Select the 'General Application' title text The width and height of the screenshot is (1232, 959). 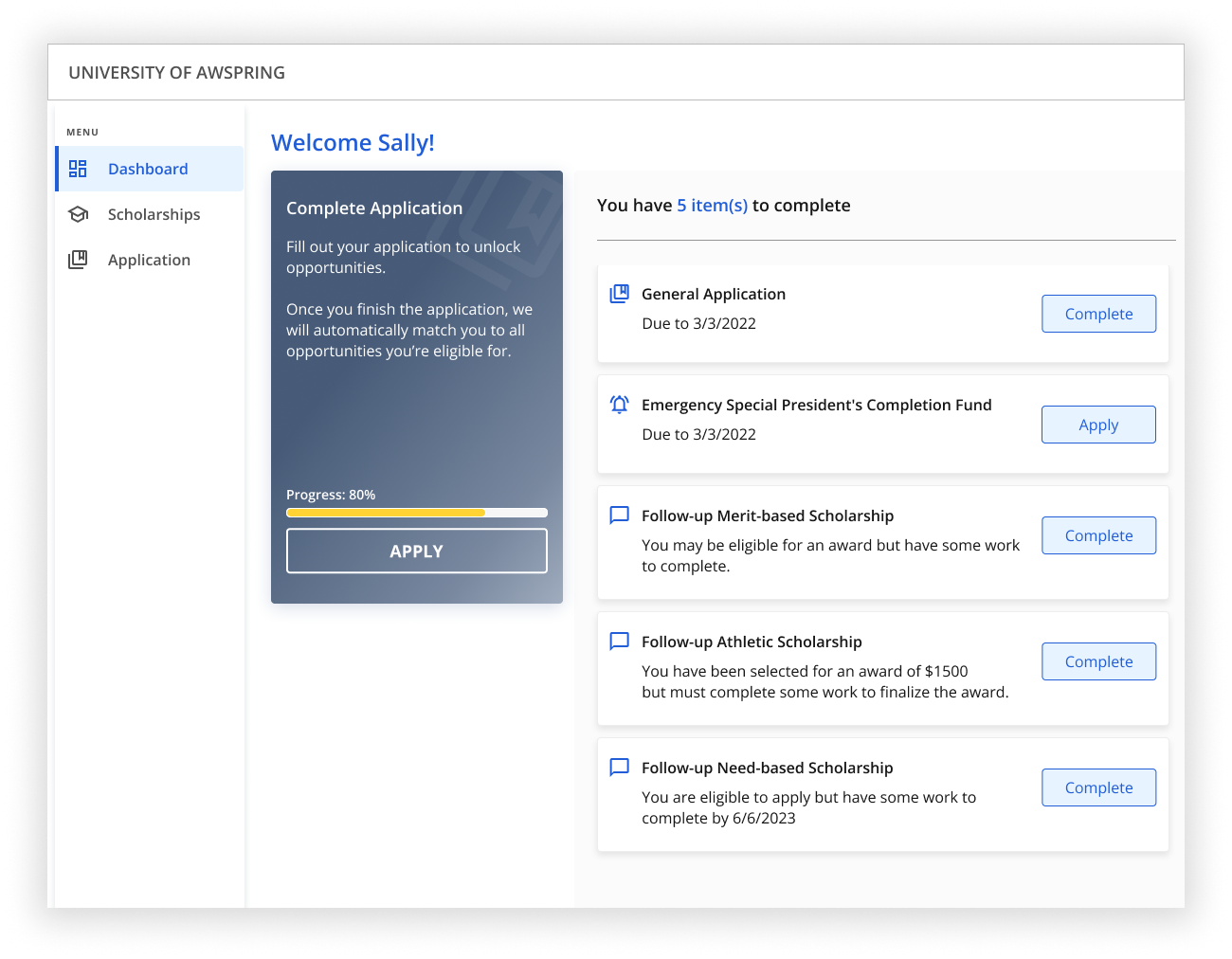coord(714,294)
